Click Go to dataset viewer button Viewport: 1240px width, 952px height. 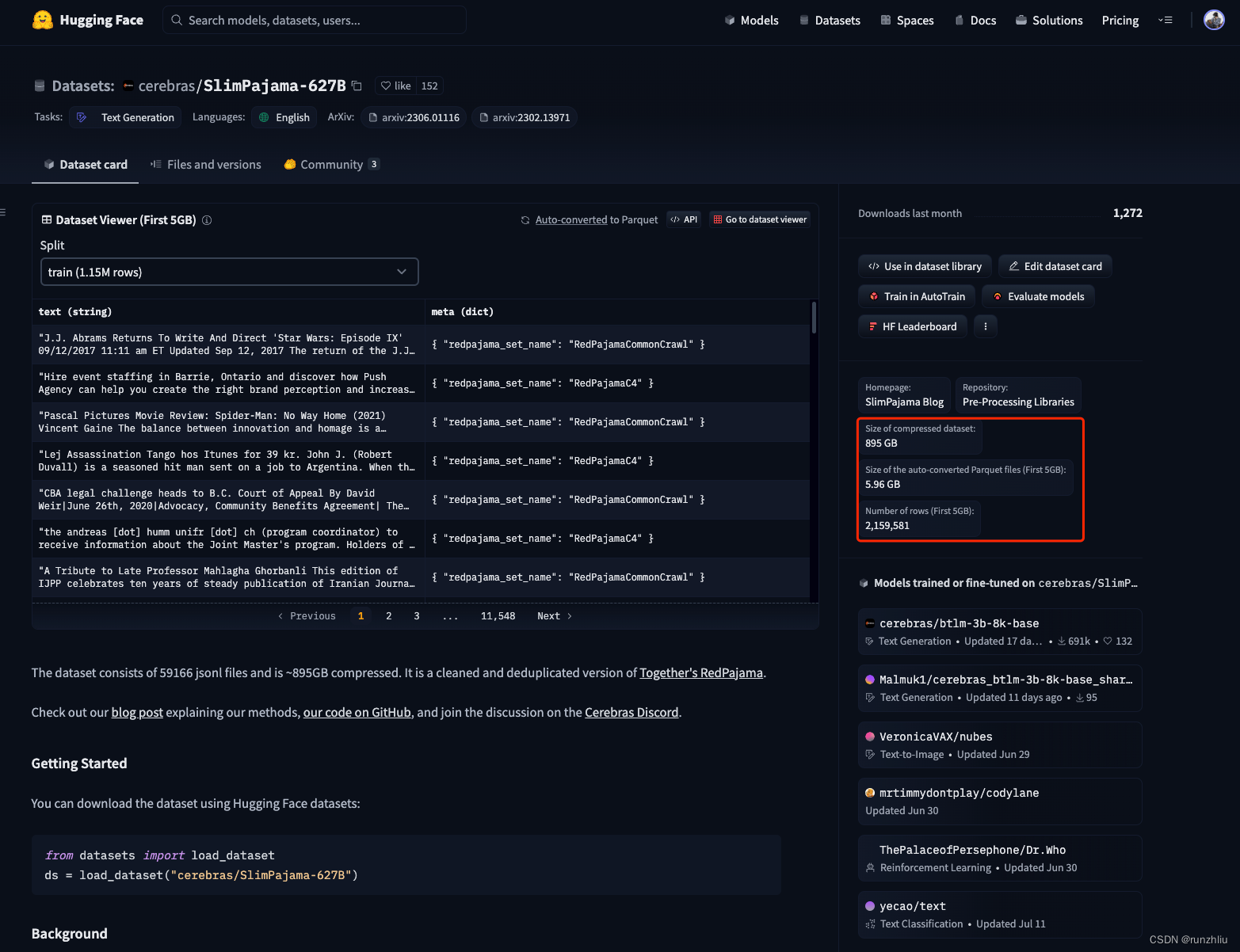[760, 219]
